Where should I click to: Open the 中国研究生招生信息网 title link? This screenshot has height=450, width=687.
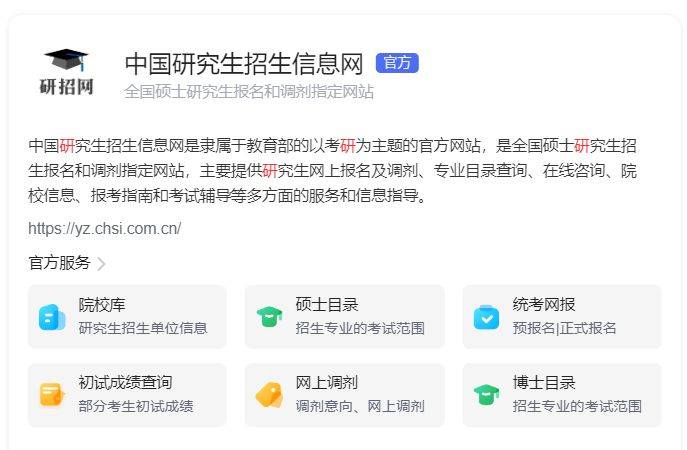coord(244,64)
